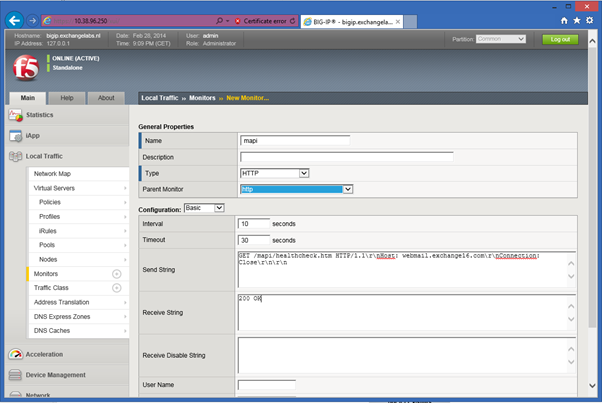Open the iApp section in sidebar
Image resolution: width=602 pixels, height=403 pixels.
pos(33,135)
